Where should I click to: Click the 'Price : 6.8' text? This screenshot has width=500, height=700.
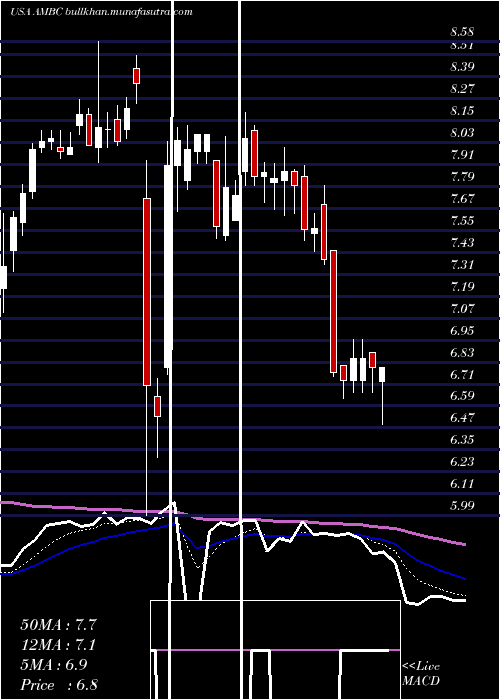pos(59,684)
